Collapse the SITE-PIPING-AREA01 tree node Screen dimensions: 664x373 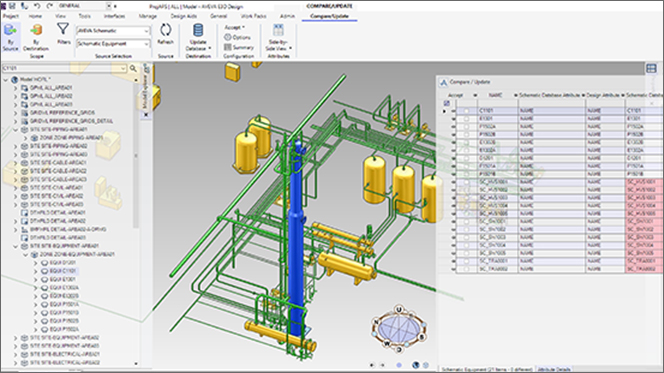pos(16,130)
